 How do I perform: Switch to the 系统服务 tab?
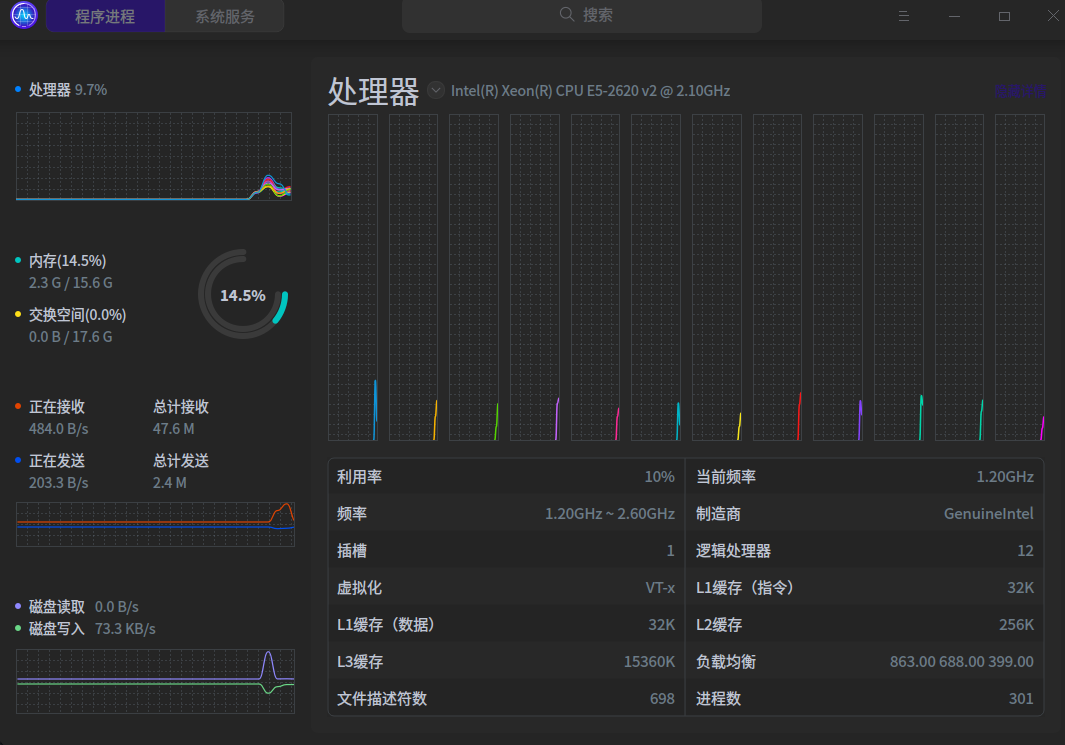pos(225,17)
